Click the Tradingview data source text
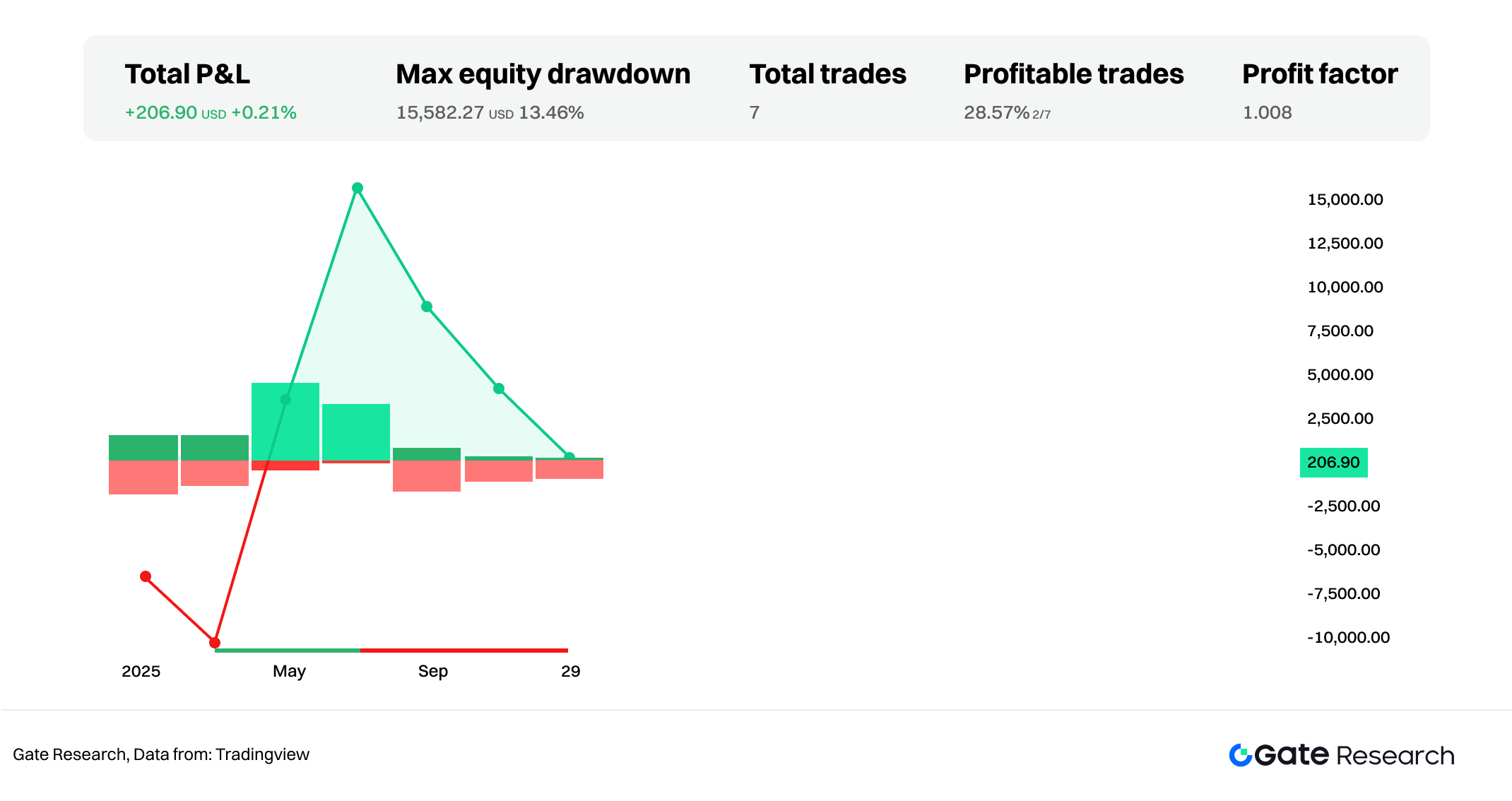Image resolution: width=1512 pixels, height=801 pixels. tap(262, 754)
